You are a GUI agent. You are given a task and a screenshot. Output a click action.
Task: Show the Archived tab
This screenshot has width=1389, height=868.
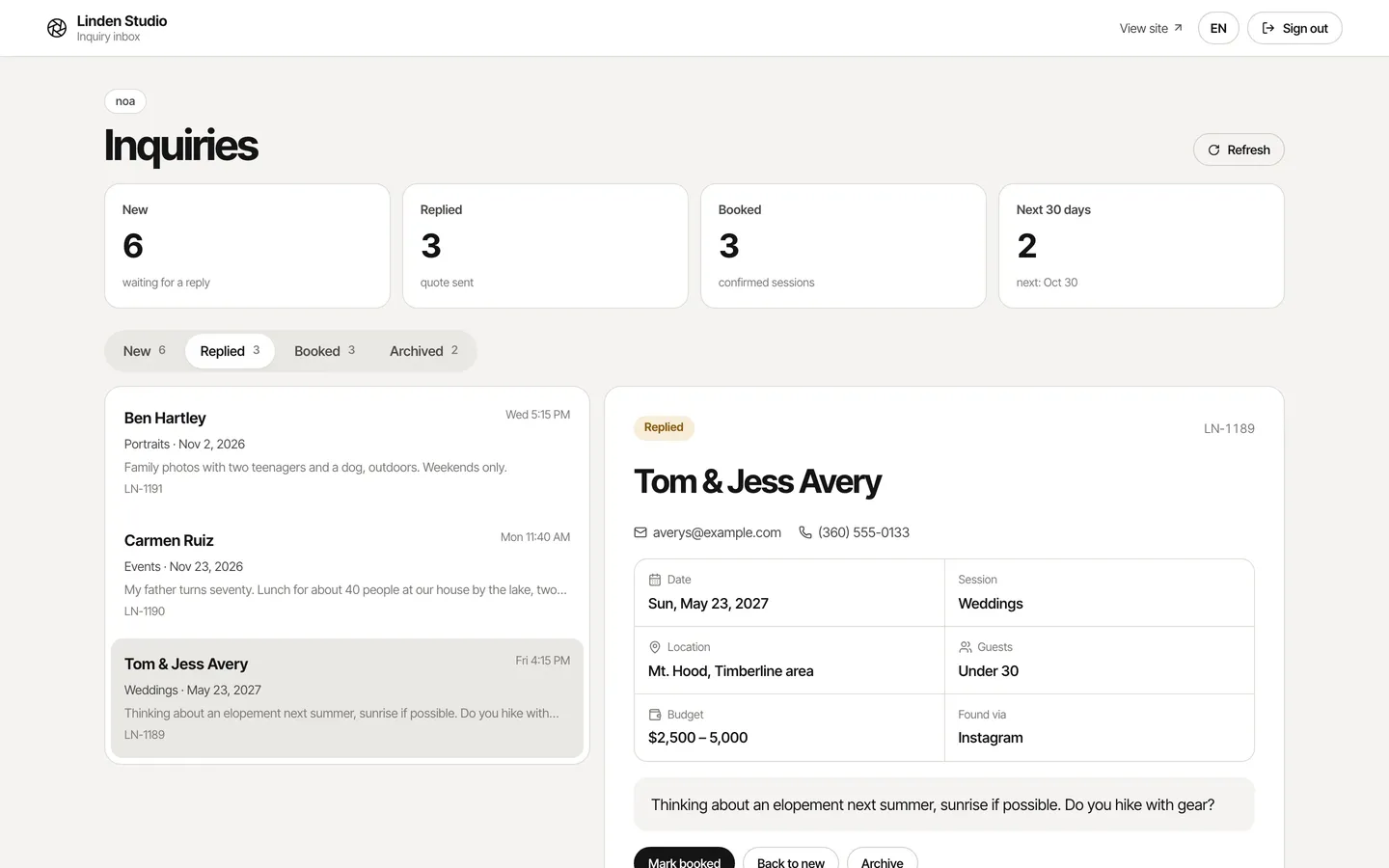(423, 351)
